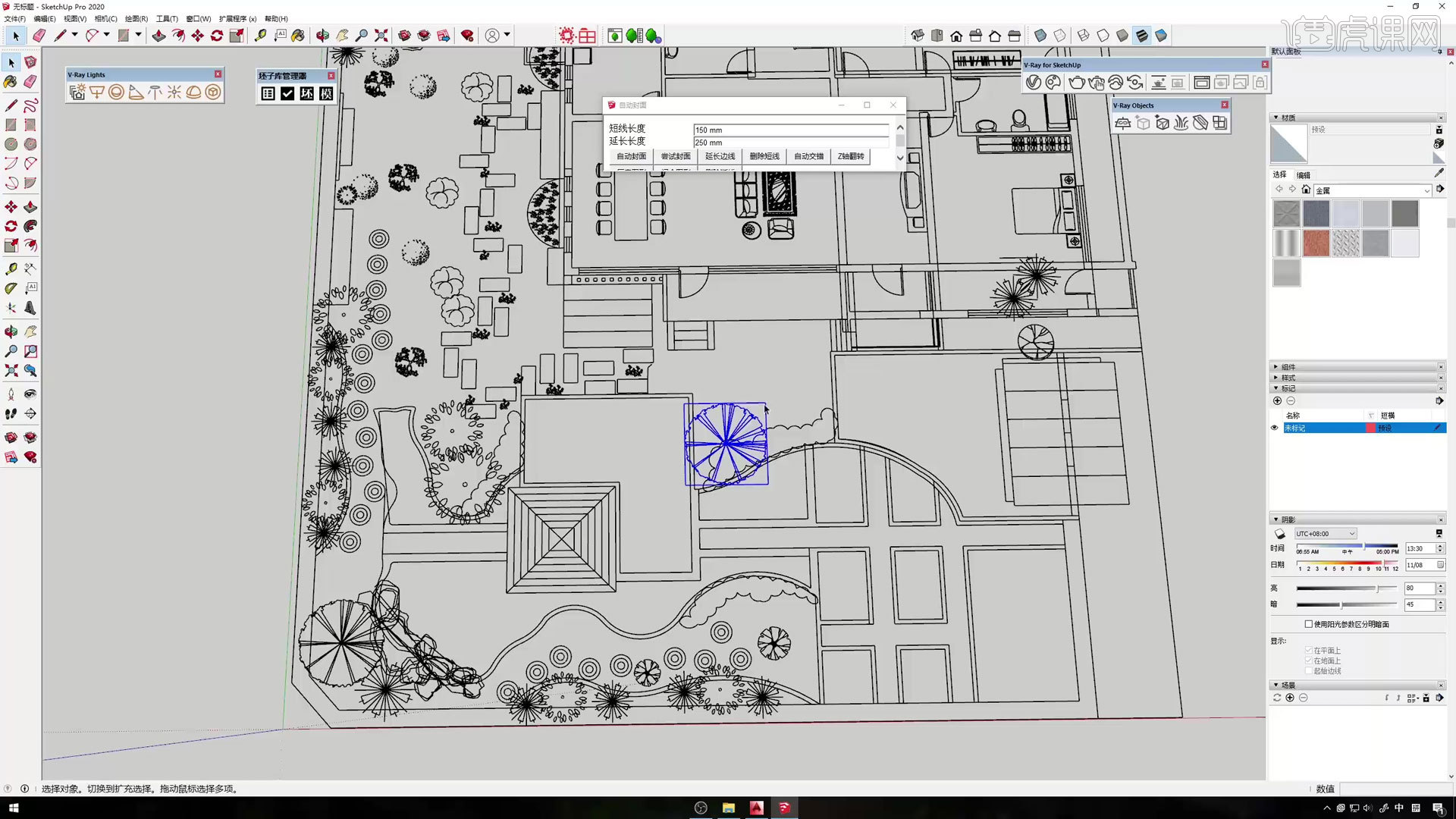Pick the Paint Bucket tool in top toolbar

(x=298, y=36)
